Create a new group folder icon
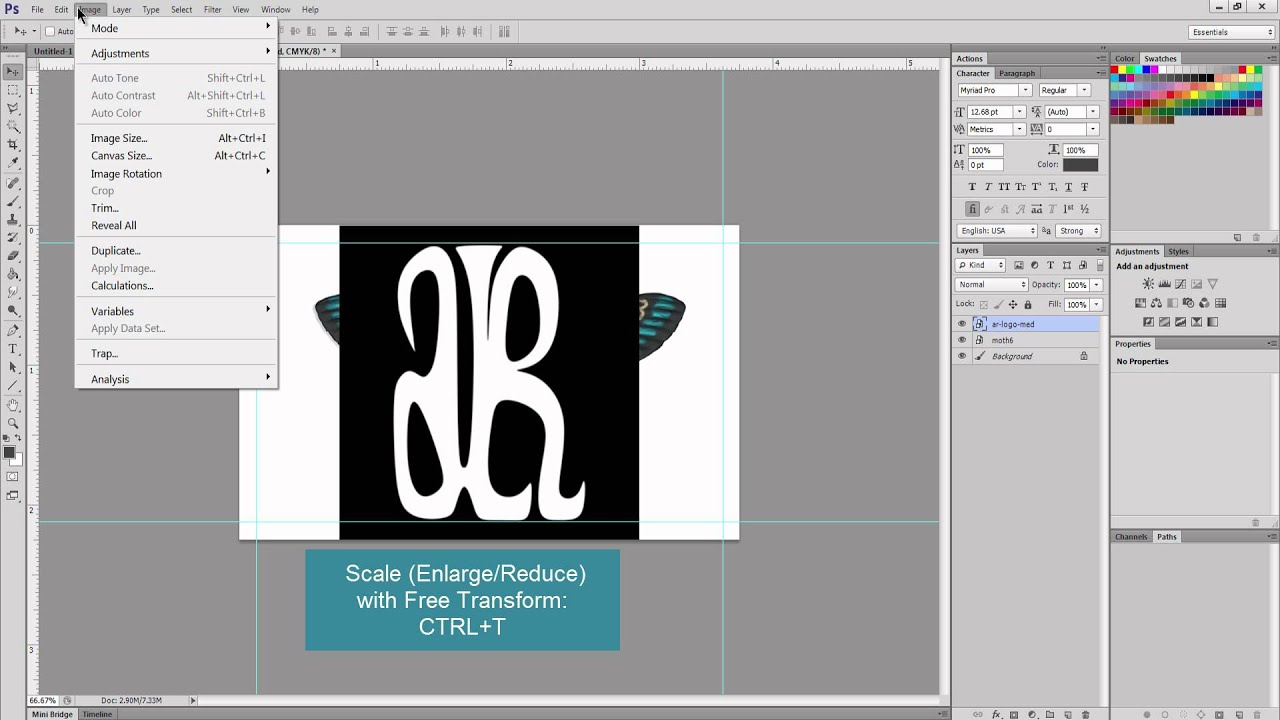This screenshot has width=1280, height=720. click(1049, 714)
